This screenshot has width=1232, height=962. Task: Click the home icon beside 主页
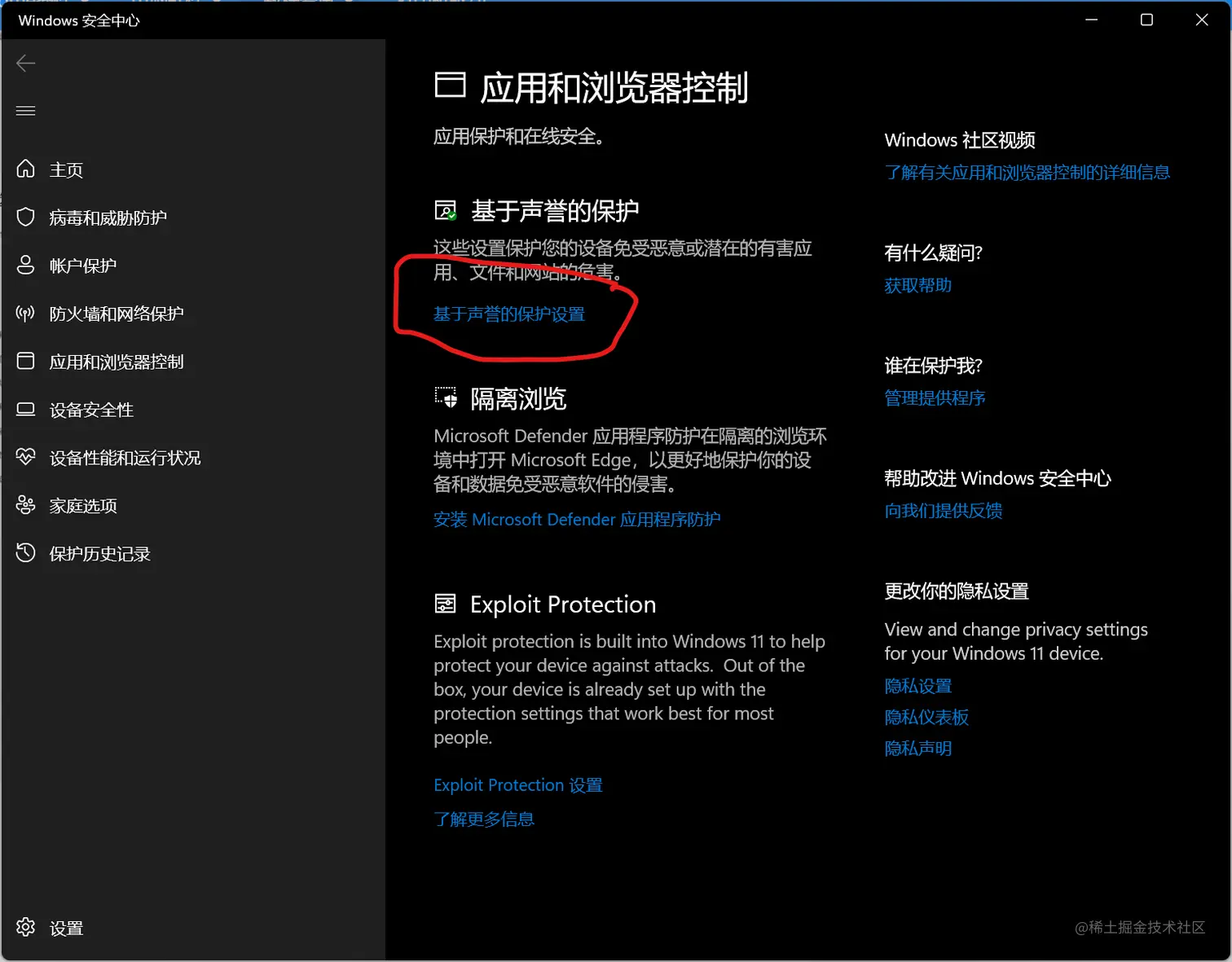click(26, 169)
